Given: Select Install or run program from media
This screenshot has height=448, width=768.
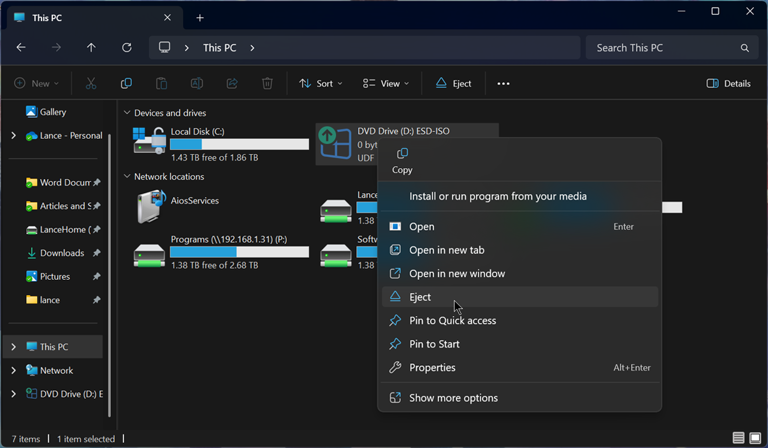Looking at the screenshot, I should [520, 196].
